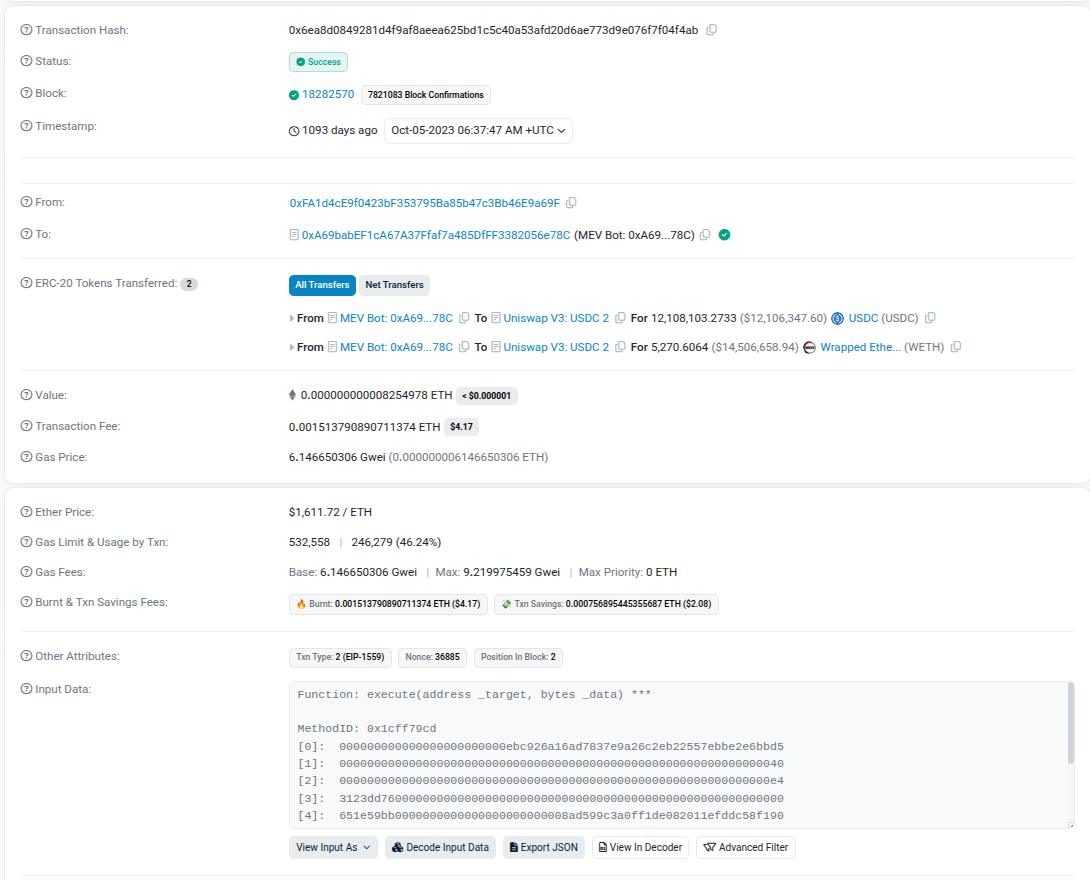Image resolution: width=1090 pixels, height=880 pixels.
Task: Copy Uniswap V3 recipient address in USDC transfer row
Action: pyautogui.click(x=620, y=318)
